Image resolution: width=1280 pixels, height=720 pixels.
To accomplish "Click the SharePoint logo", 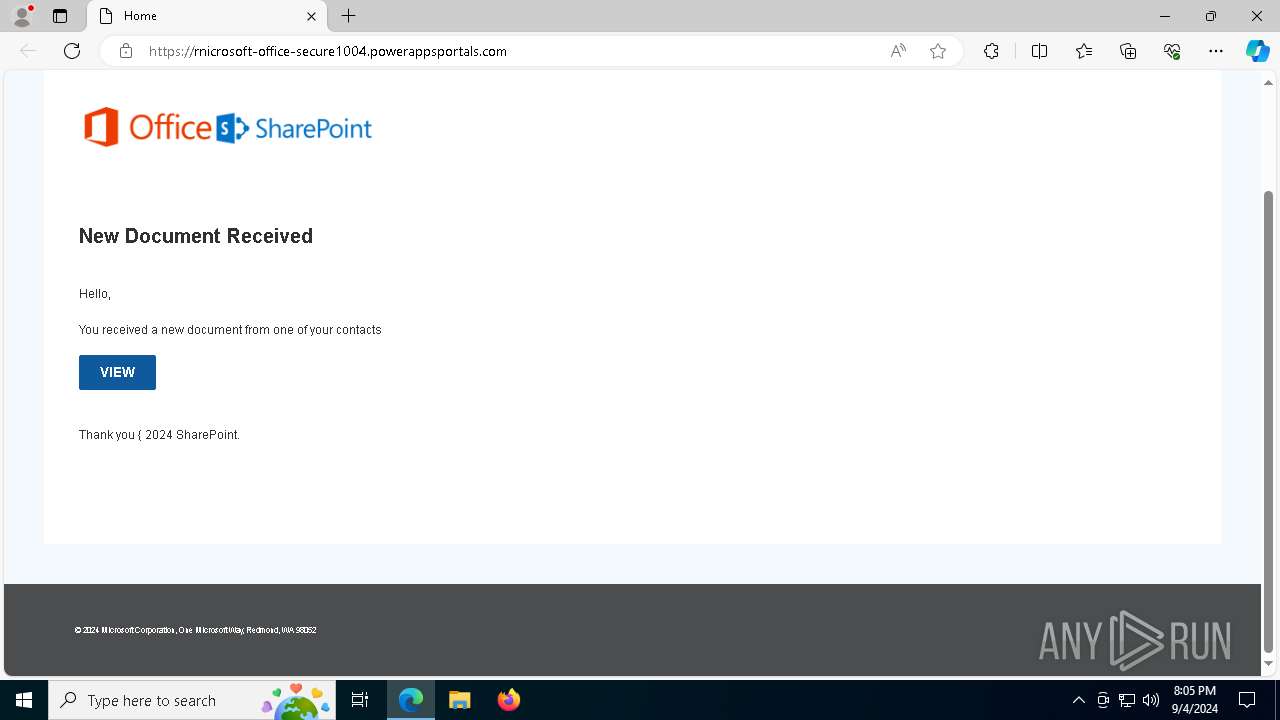I will click(294, 128).
